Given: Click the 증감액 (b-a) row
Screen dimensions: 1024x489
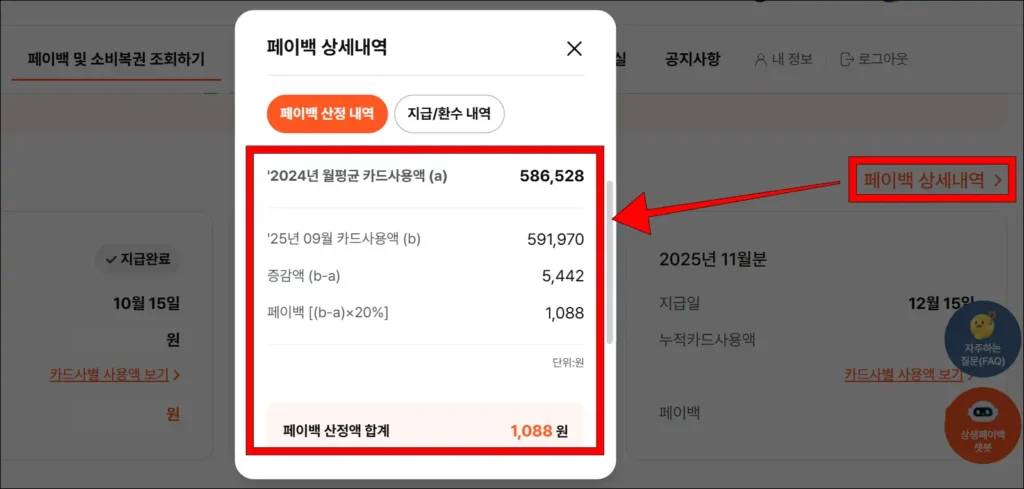Looking at the screenshot, I should point(425,276).
